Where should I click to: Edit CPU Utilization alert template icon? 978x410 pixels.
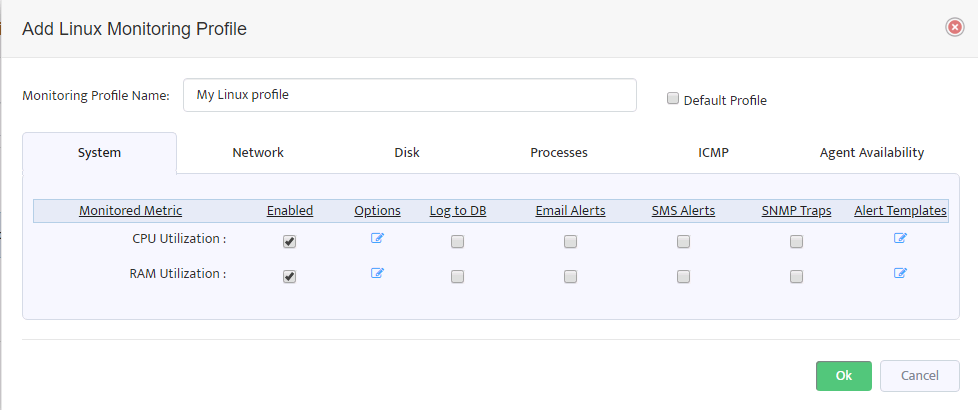900,238
